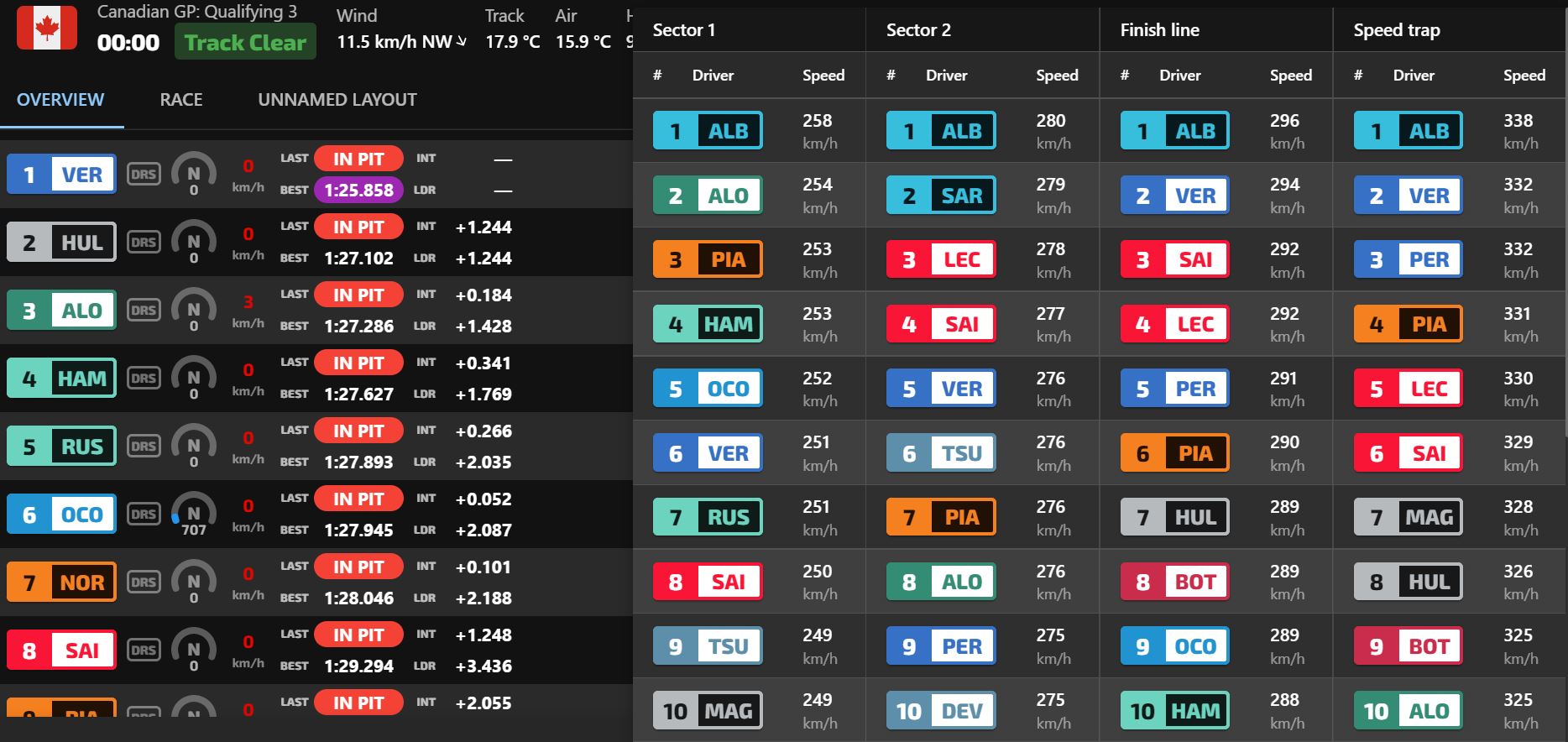Click Speed trap Driver column header
The image size is (1568, 742).
(x=1414, y=76)
